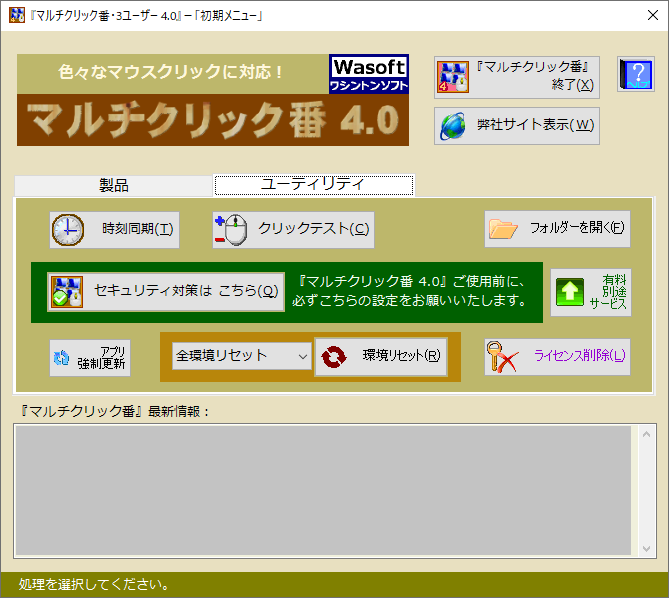This screenshot has width=669, height=598.
Task: Click the アプリ強制更新 refresh icon
Action: click(62, 357)
